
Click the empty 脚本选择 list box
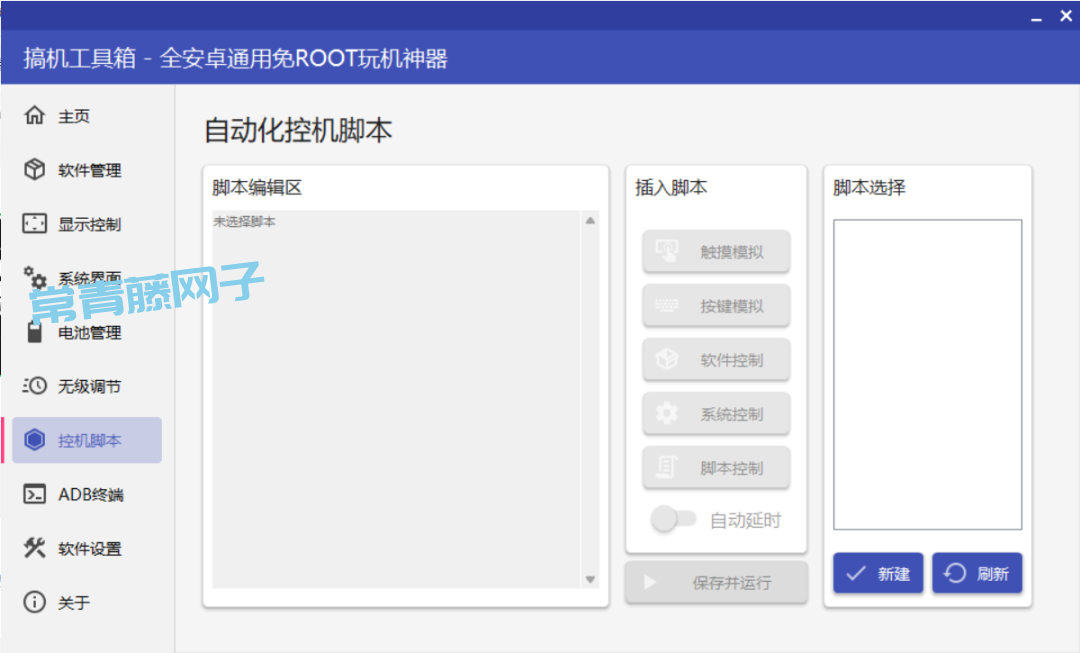927,374
